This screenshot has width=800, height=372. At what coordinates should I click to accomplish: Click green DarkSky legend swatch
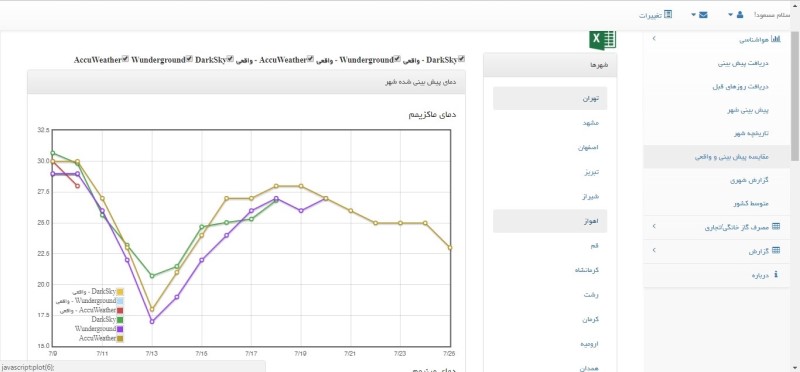point(120,319)
